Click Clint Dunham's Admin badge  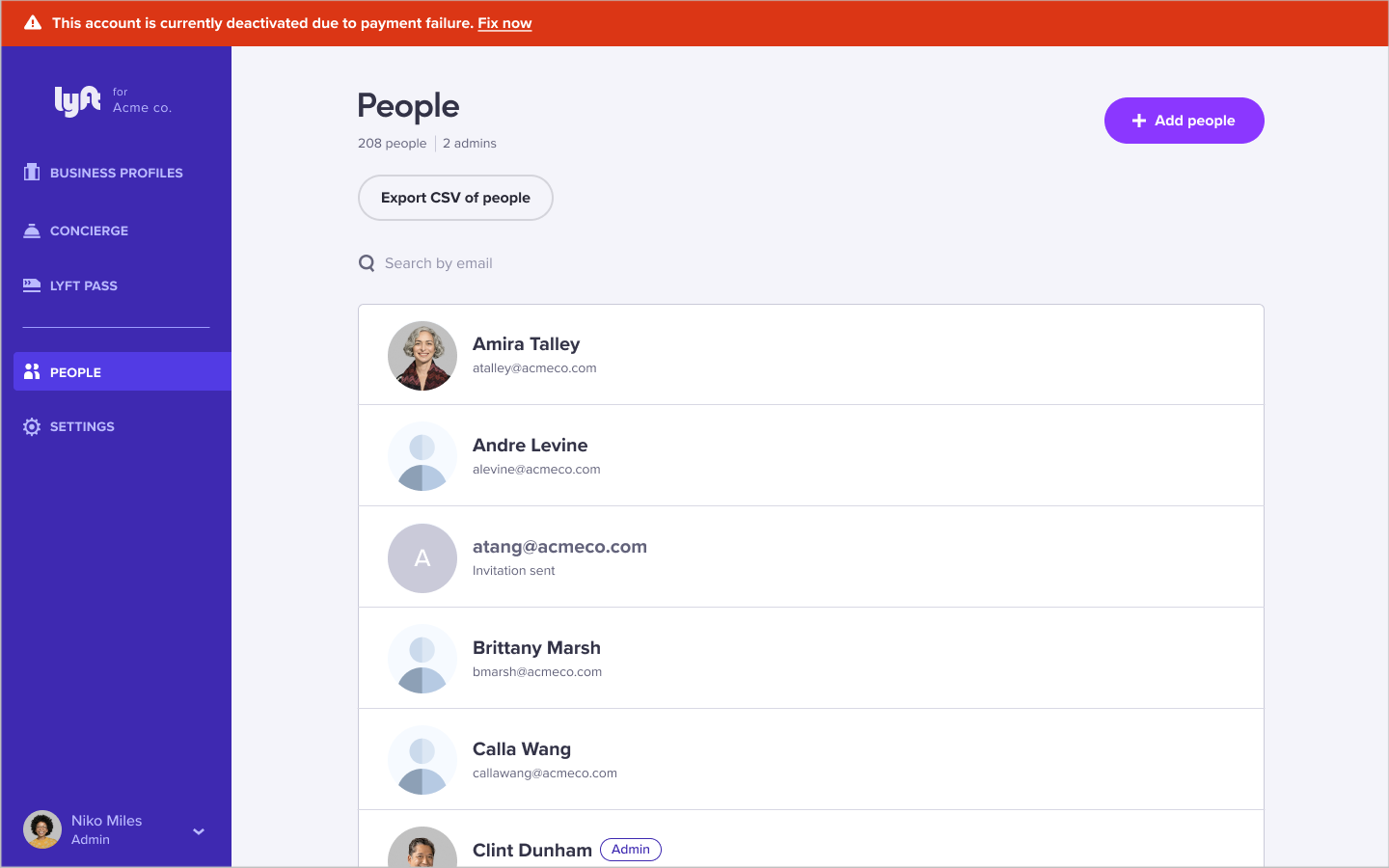631,850
